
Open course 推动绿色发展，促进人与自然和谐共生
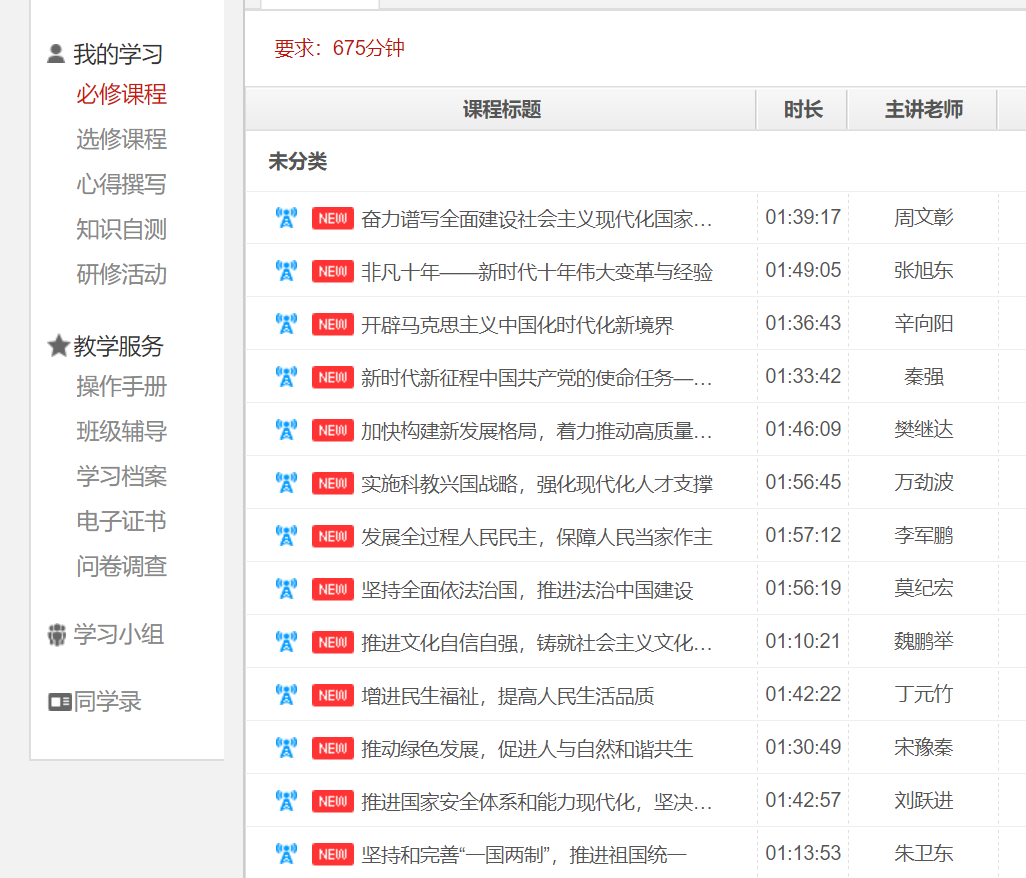tap(526, 749)
